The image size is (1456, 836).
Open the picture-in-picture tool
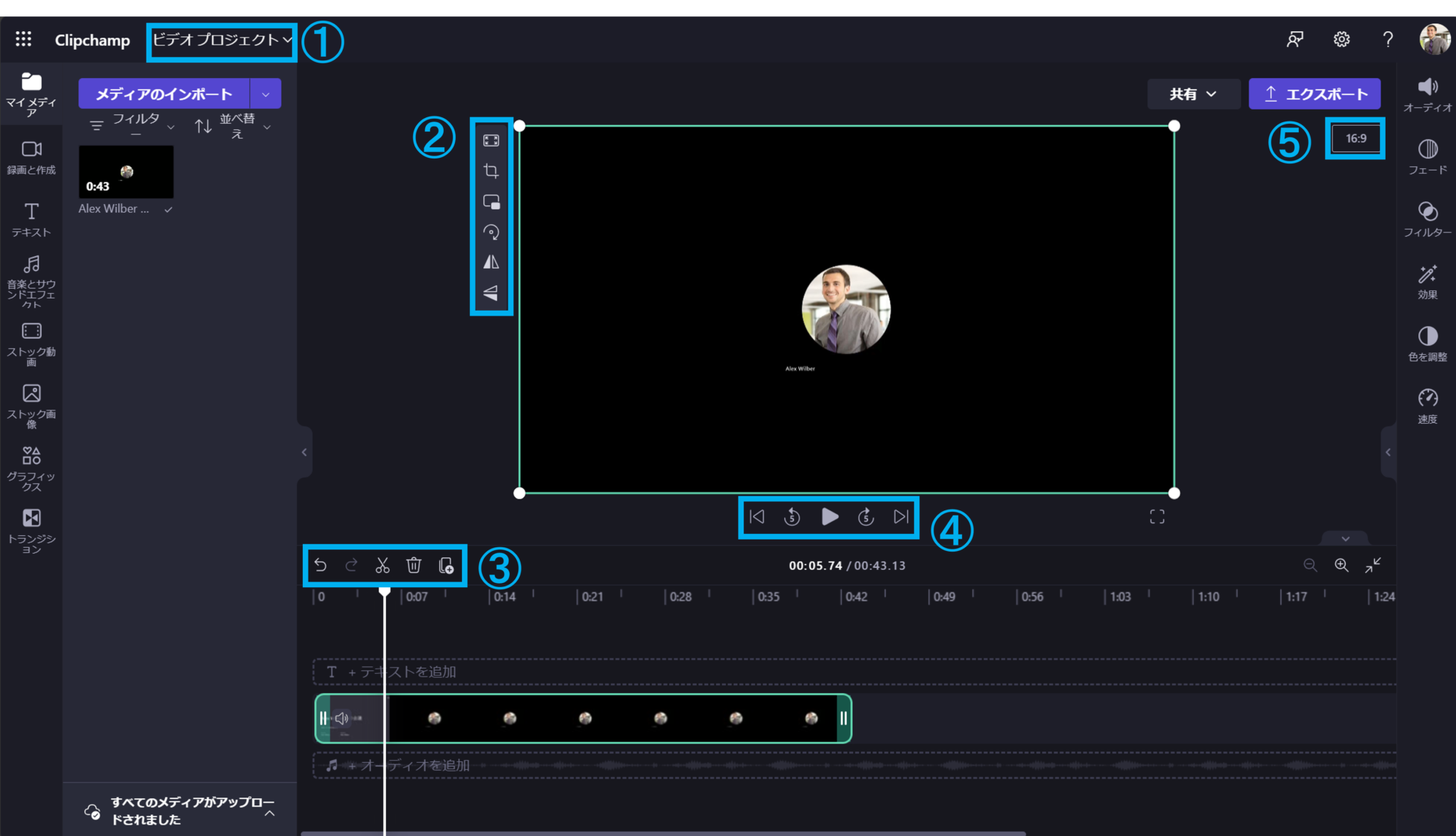[x=491, y=201]
